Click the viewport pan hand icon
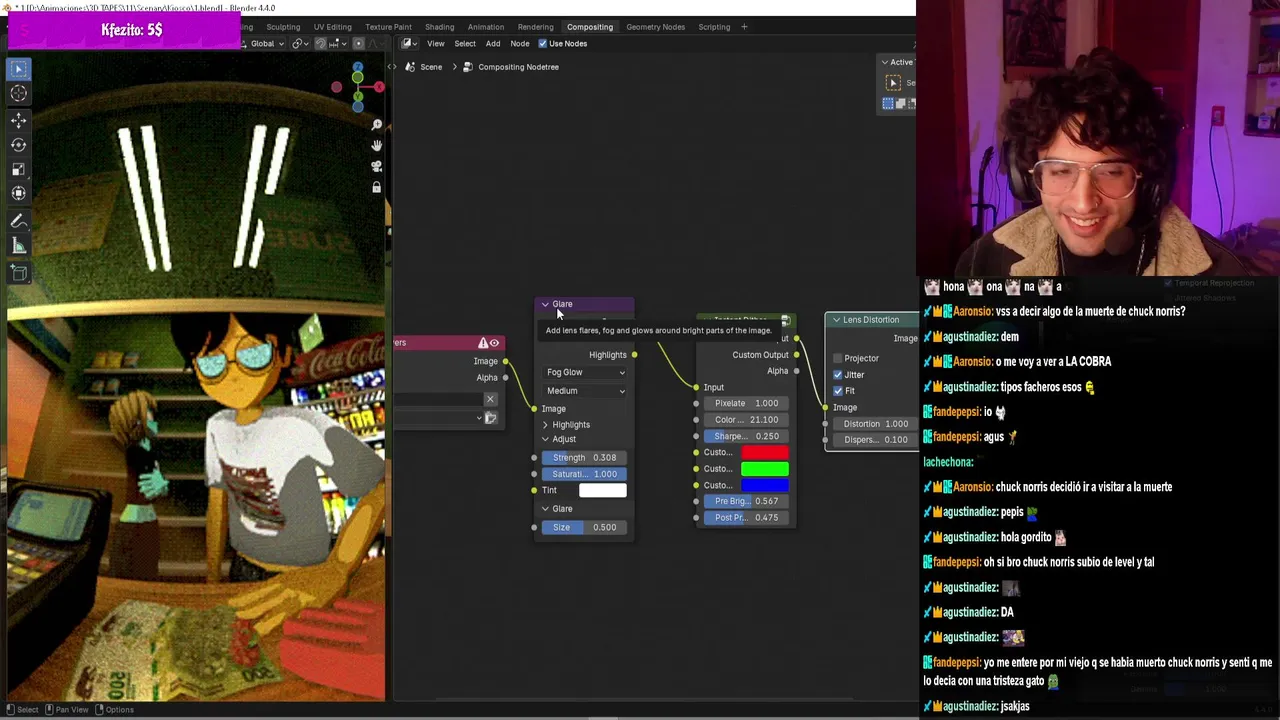The height and width of the screenshot is (720, 1280). (x=376, y=146)
